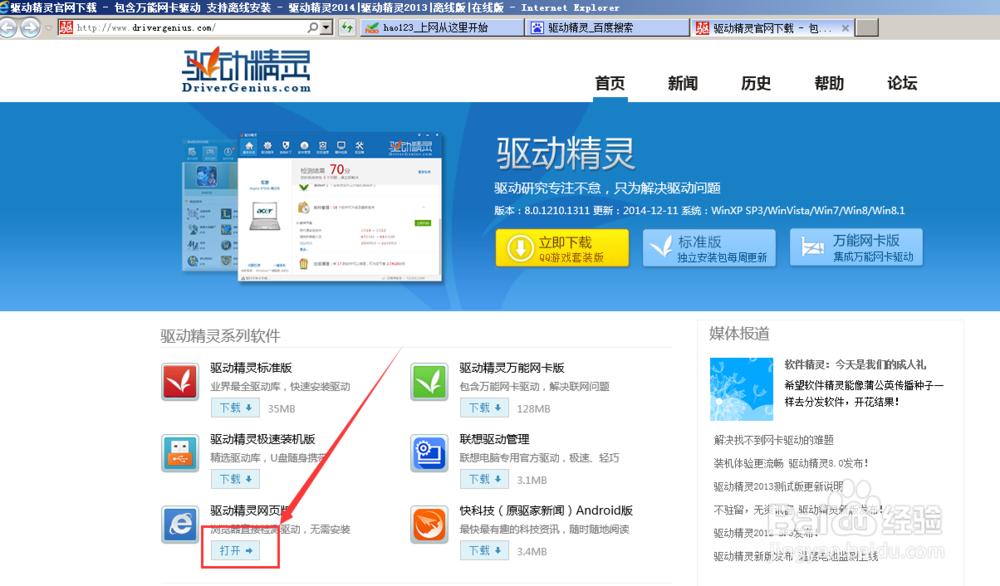This screenshot has height=586, width=1000.
Task: Click the yellow 立即下载 button
Action: coord(562,247)
